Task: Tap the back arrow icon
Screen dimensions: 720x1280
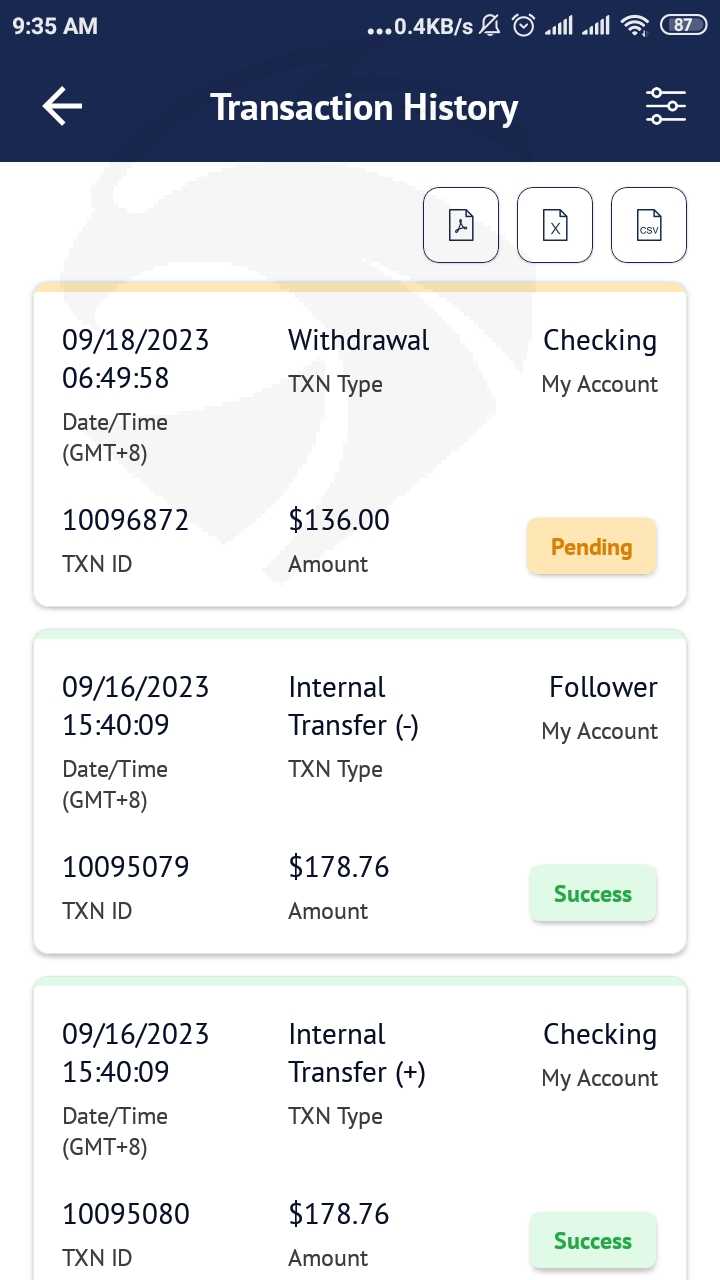Action: [x=62, y=106]
